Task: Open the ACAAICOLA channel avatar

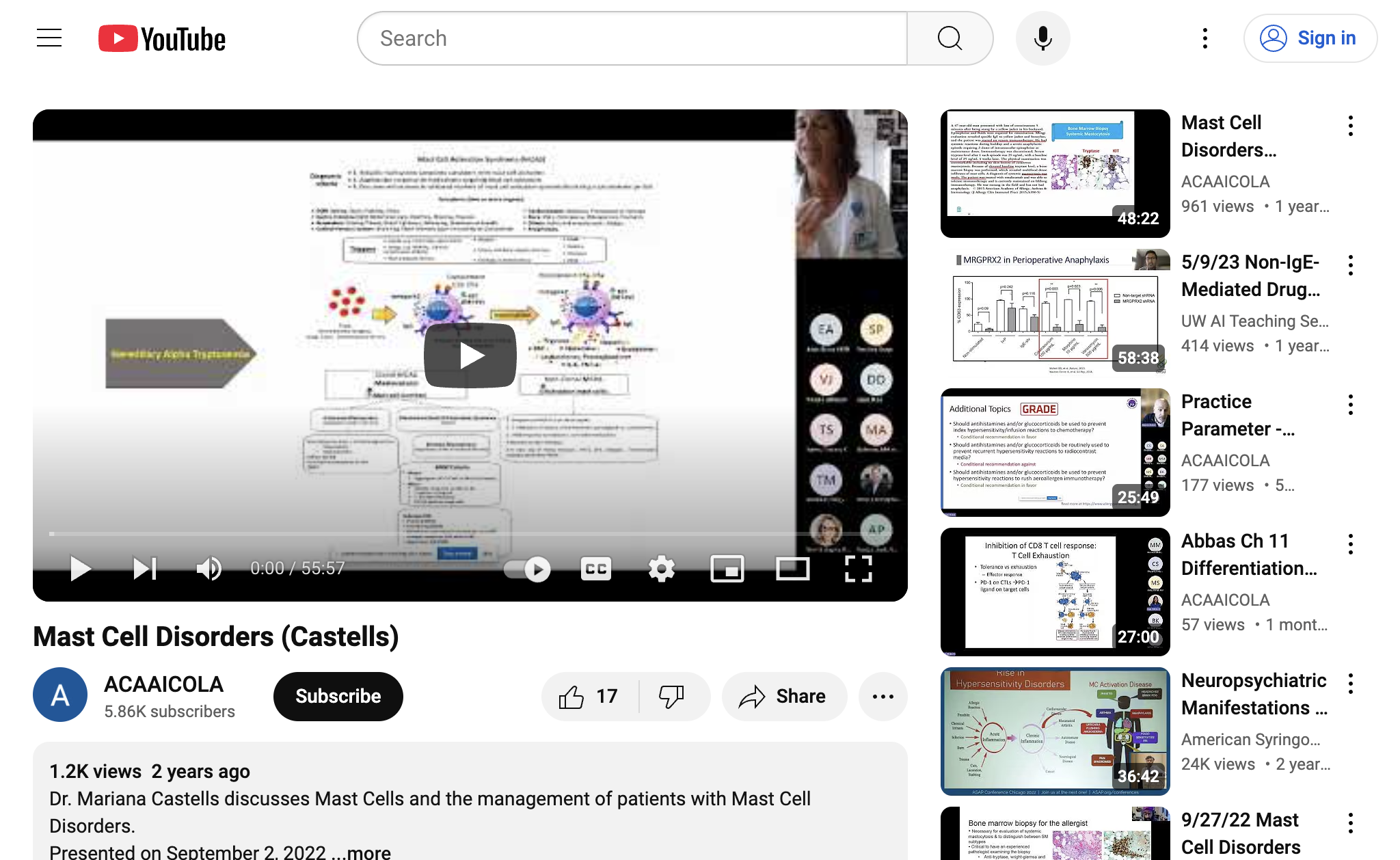Action: 60,695
